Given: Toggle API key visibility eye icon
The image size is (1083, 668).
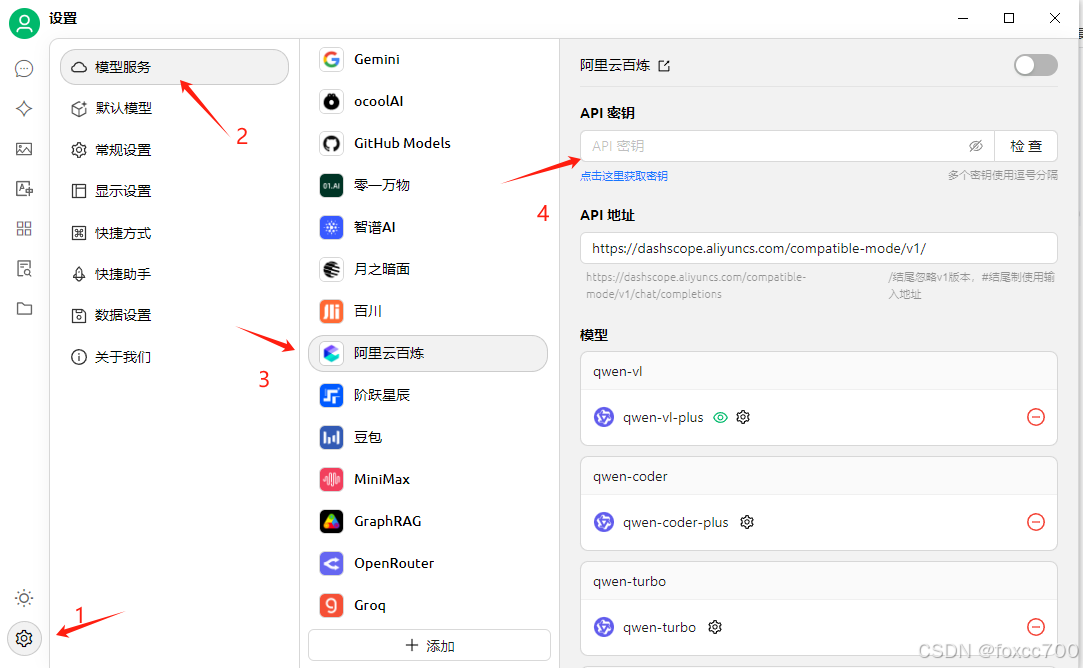Looking at the screenshot, I should pyautogui.click(x=975, y=146).
